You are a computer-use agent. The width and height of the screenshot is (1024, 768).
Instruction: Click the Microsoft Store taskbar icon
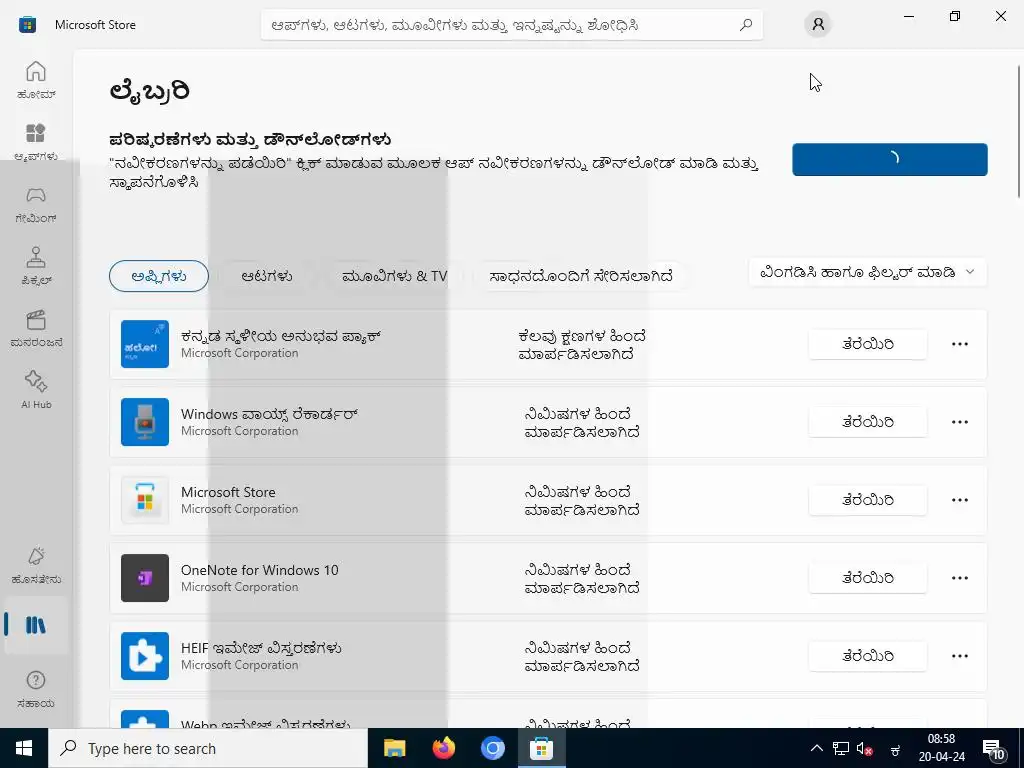(x=541, y=748)
